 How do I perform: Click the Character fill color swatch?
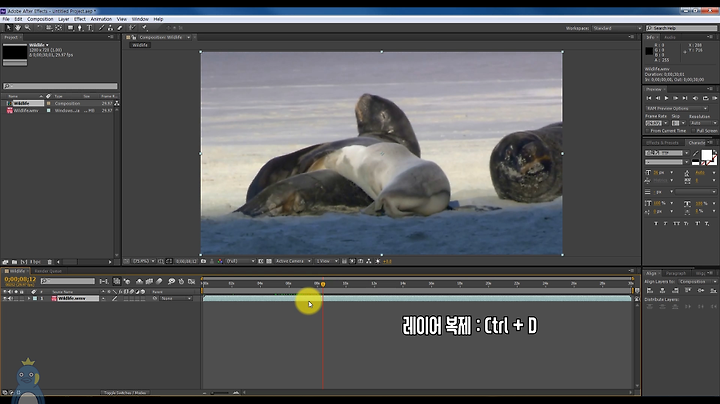706,155
